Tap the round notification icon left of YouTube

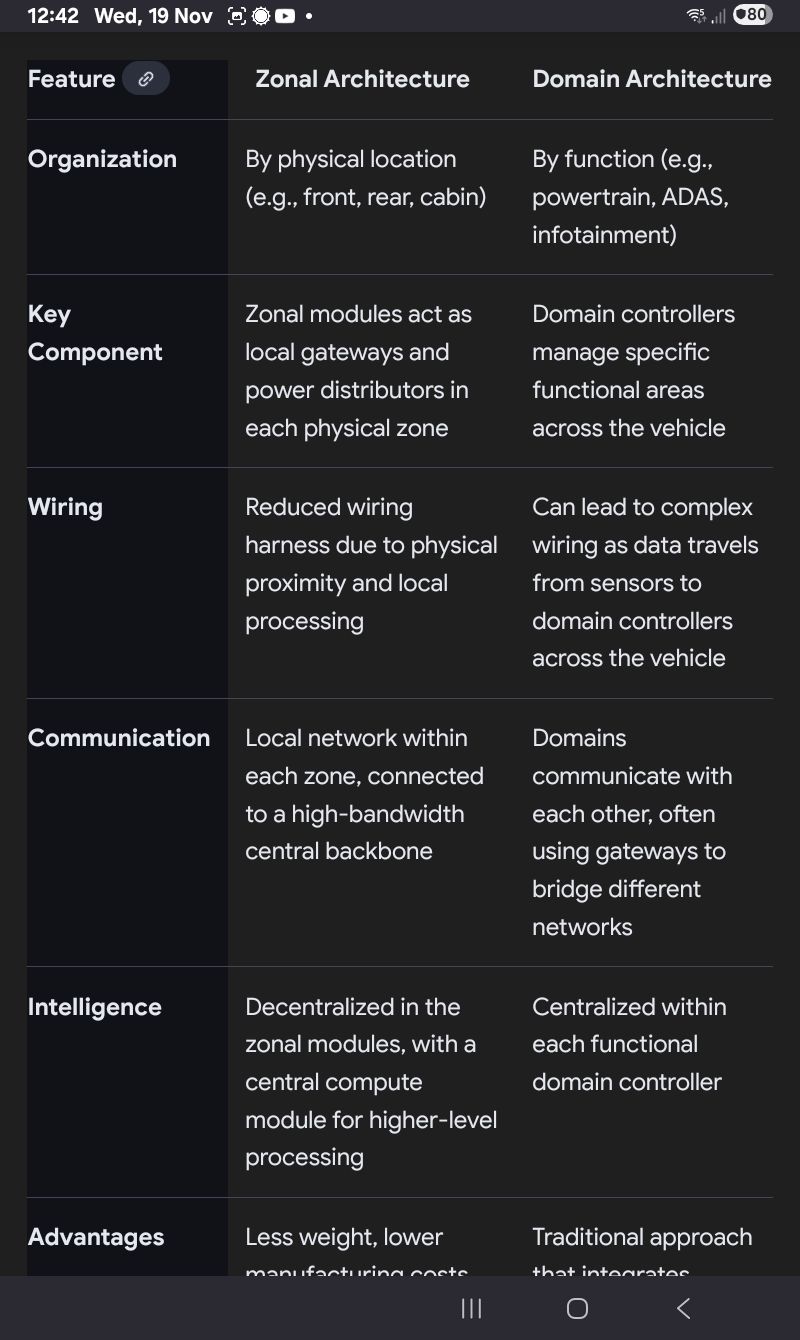coord(261,16)
